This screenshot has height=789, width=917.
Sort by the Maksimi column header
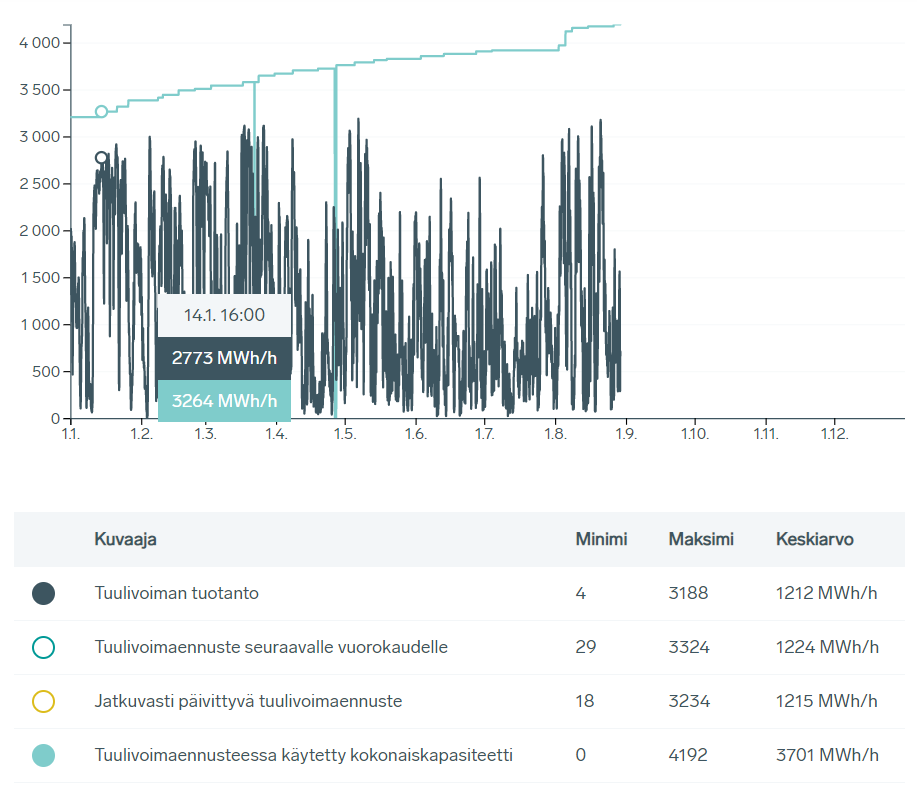tap(701, 539)
